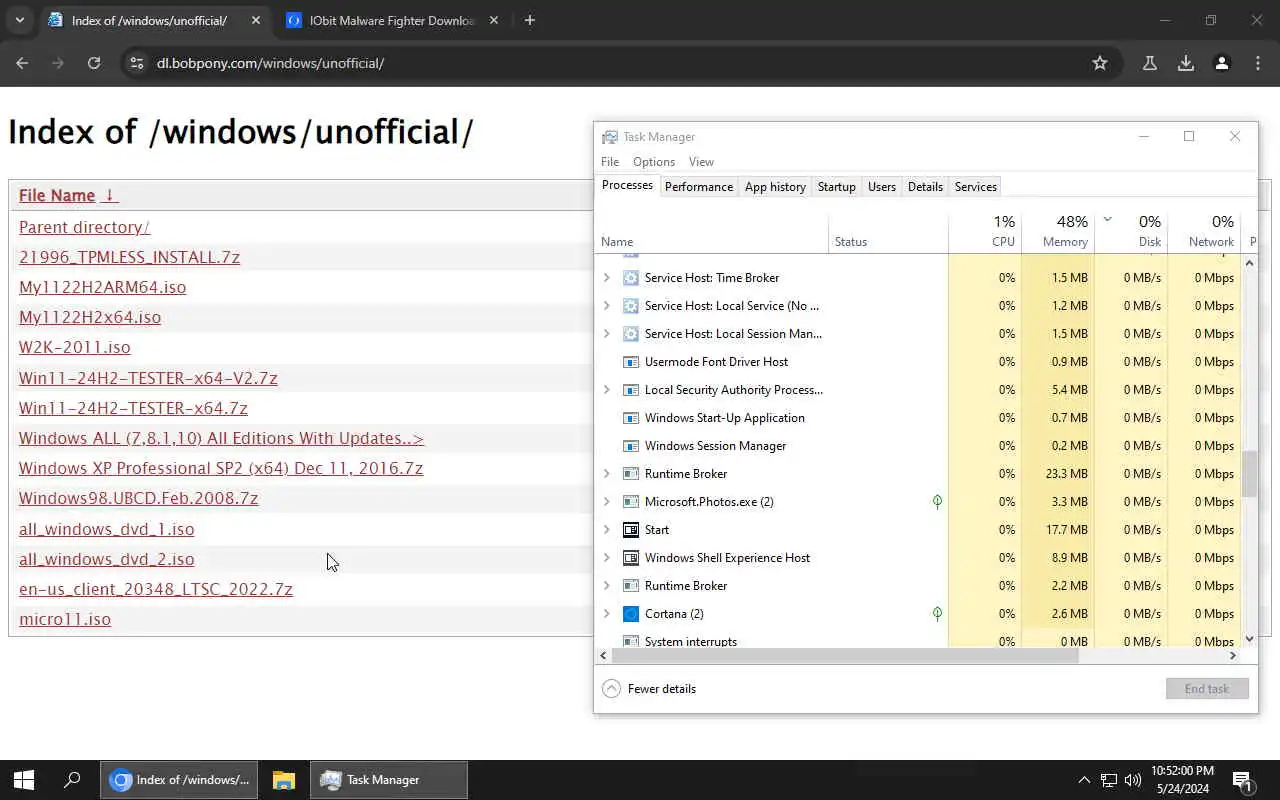The image size is (1280, 800).
Task: Open Task Manager Options menu
Action: [x=654, y=162]
